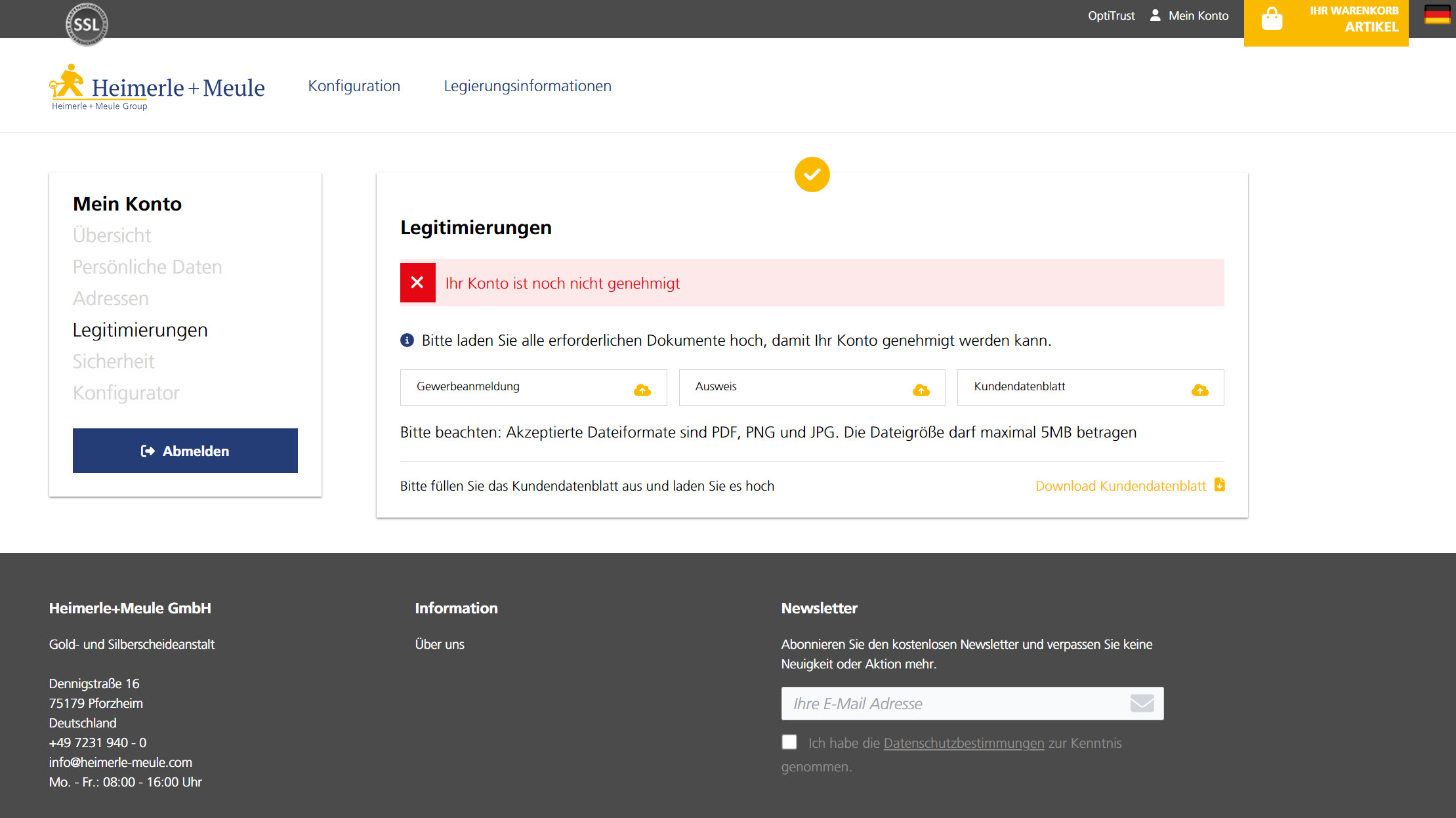The width and height of the screenshot is (1456, 818).
Task: Open Legierungsinformationen in the top navigation
Action: click(x=528, y=86)
